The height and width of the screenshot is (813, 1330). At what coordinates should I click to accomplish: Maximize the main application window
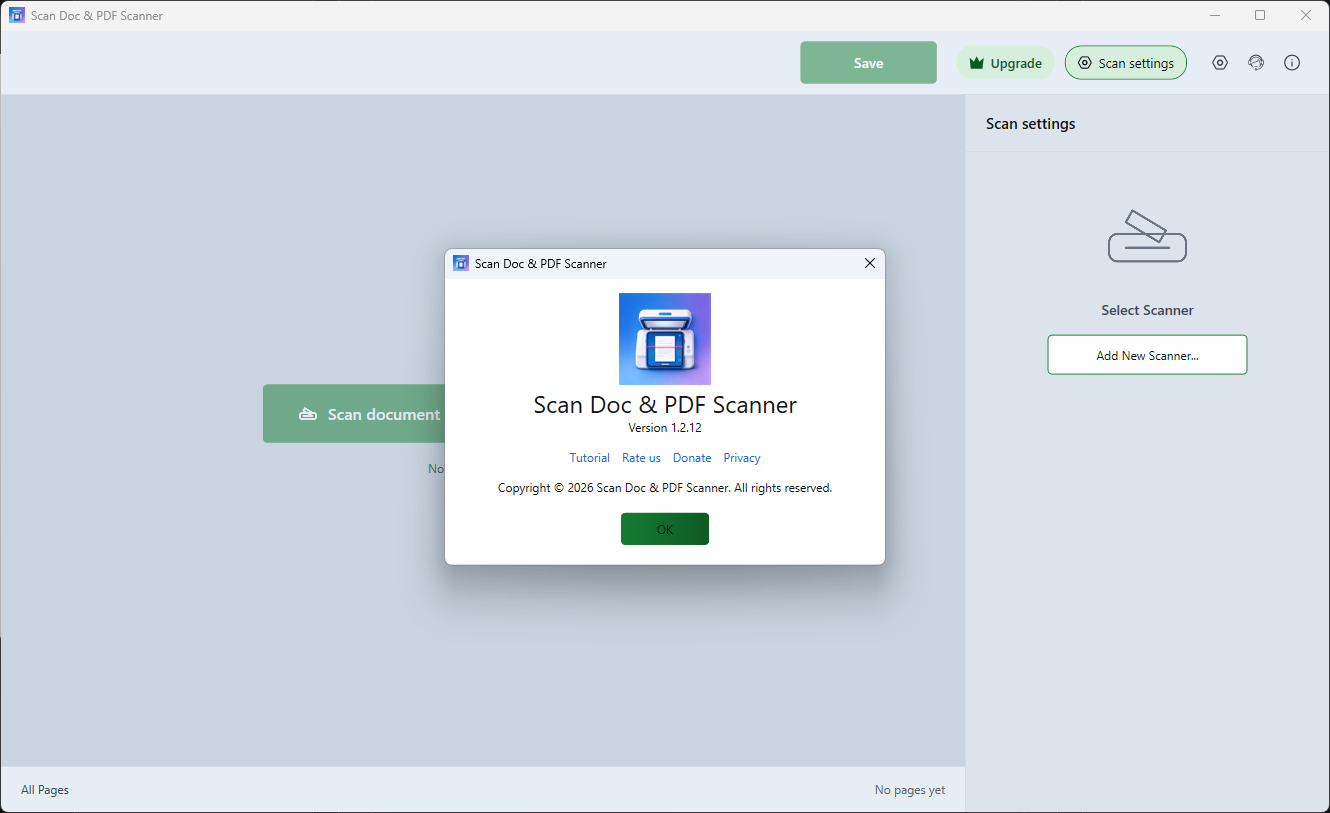tap(1260, 15)
